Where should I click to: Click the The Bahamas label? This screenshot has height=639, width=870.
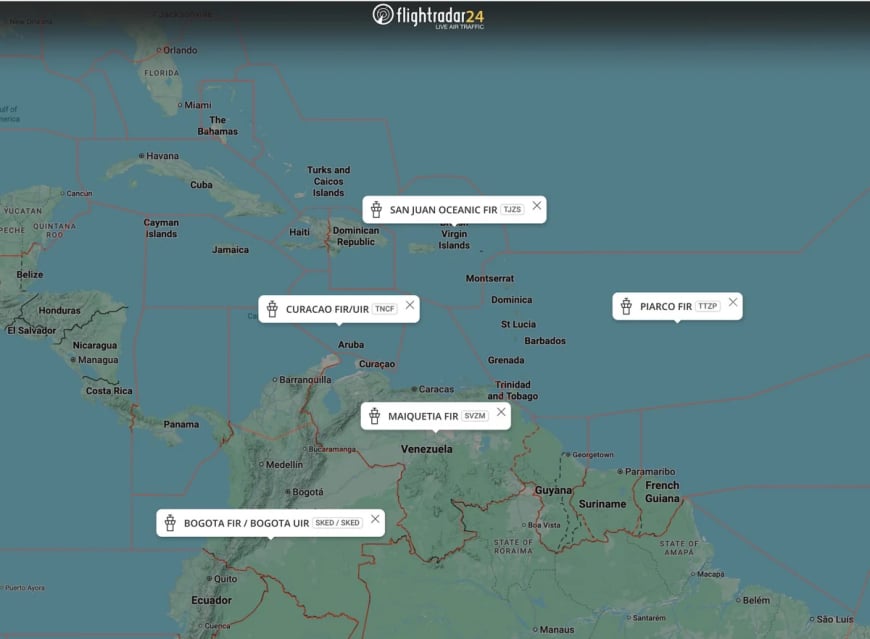[x=218, y=125]
